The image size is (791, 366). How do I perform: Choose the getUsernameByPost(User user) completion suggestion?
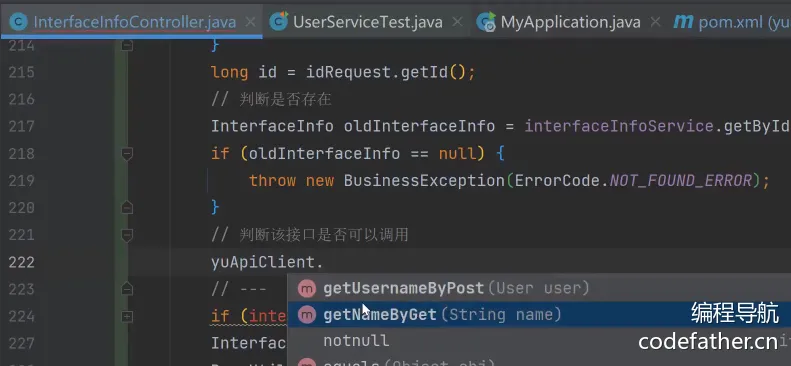coord(539,288)
